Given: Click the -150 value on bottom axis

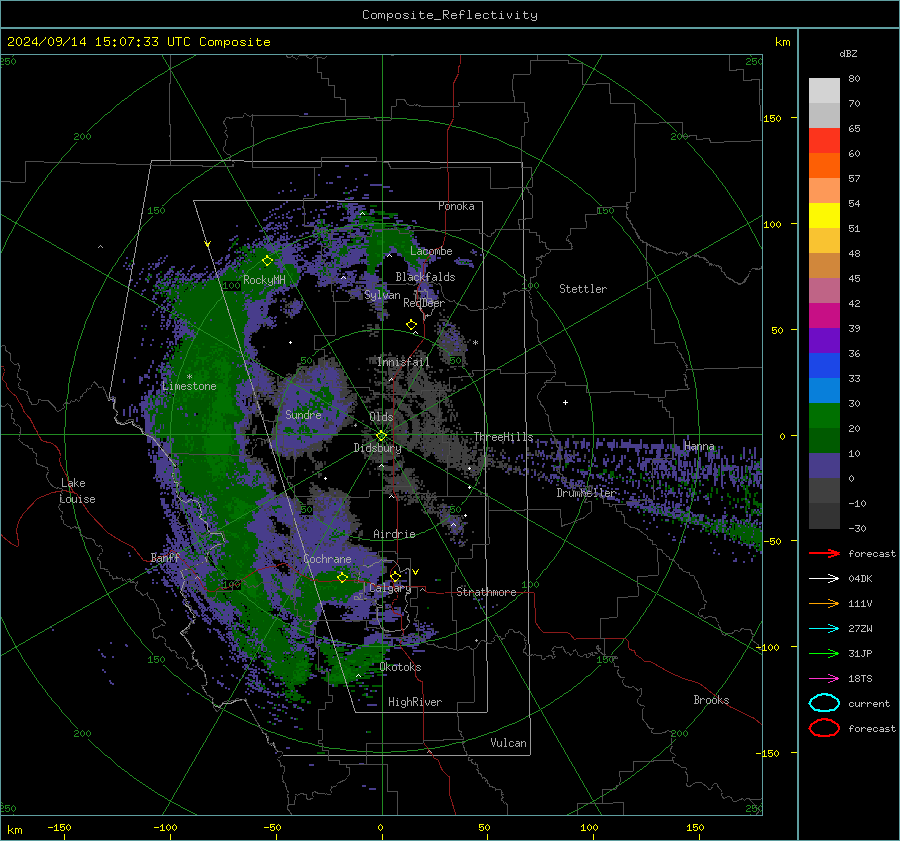Looking at the screenshot, I should [x=59, y=827].
